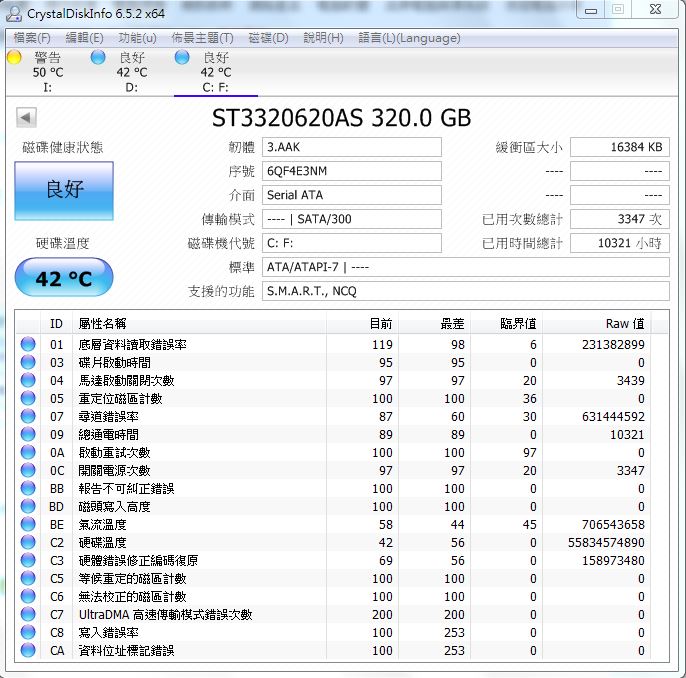
Task: Click attribute name UltraDMA 高速傳輸模式錯誤次數
Action: (165, 615)
